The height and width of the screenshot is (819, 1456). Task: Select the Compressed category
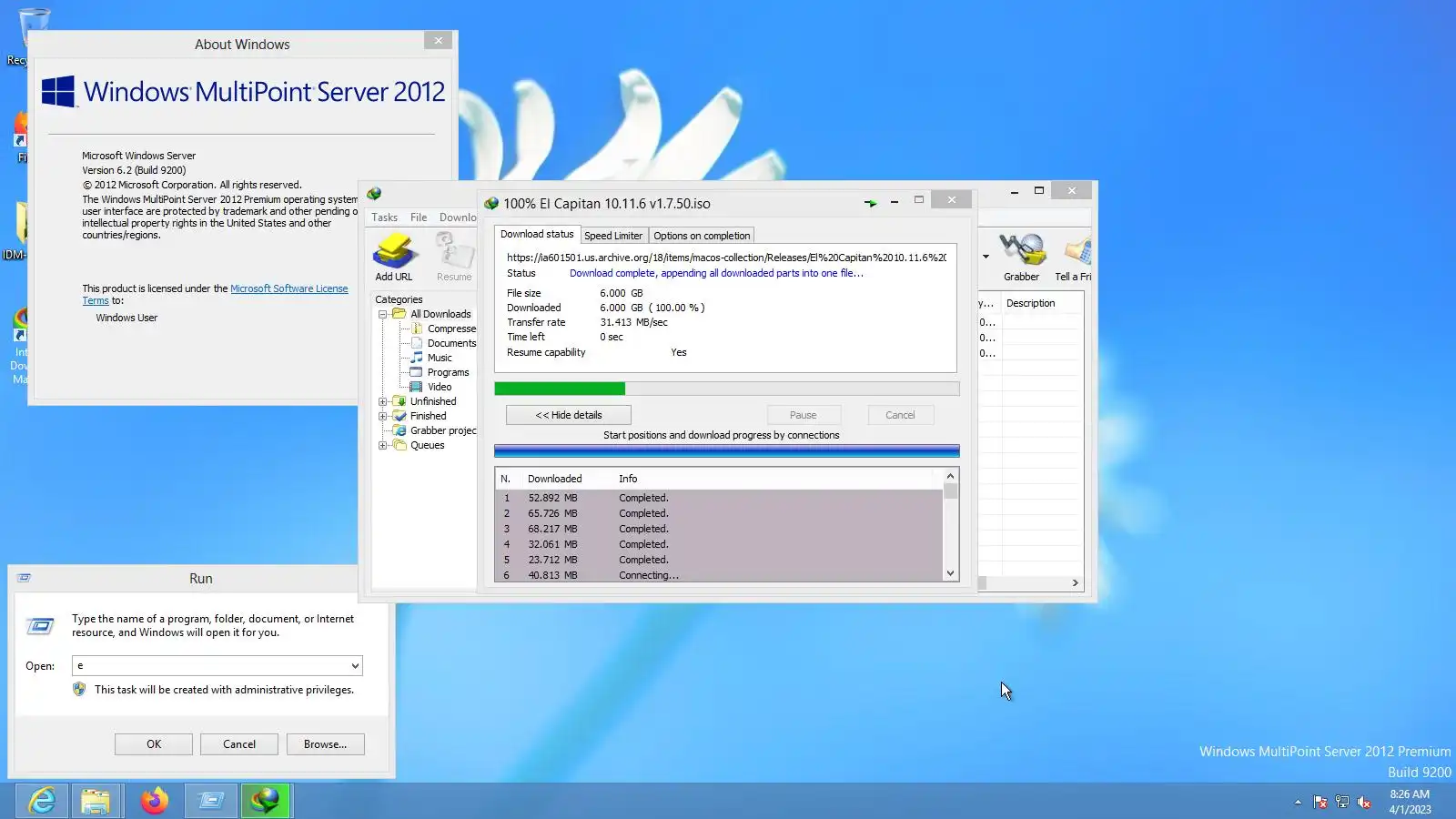click(x=451, y=329)
